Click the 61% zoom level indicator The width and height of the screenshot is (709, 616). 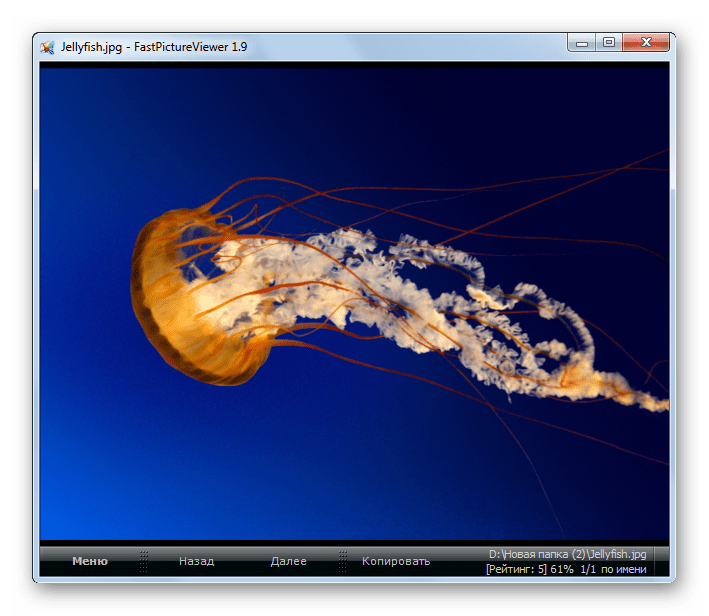pyautogui.click(x=563, y=569)
